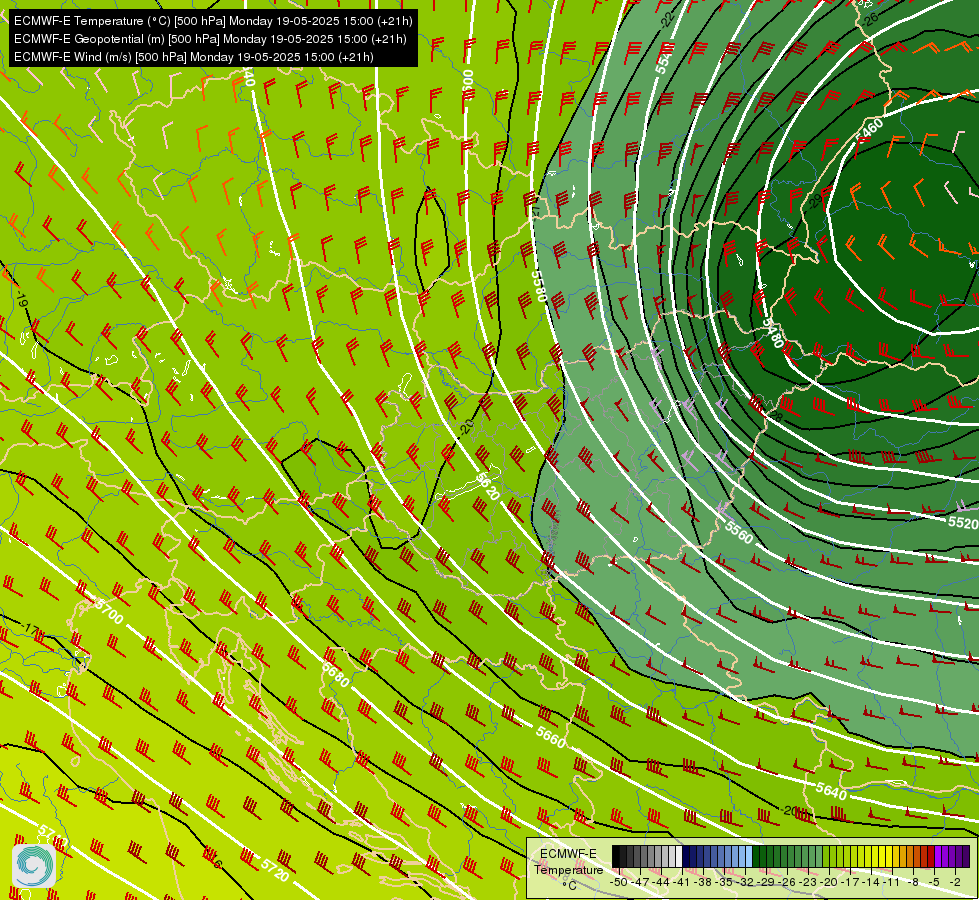Click the 5520 geopotential contour label
Viewport: 979px width, 900px height.
click(x=963, y=522)
